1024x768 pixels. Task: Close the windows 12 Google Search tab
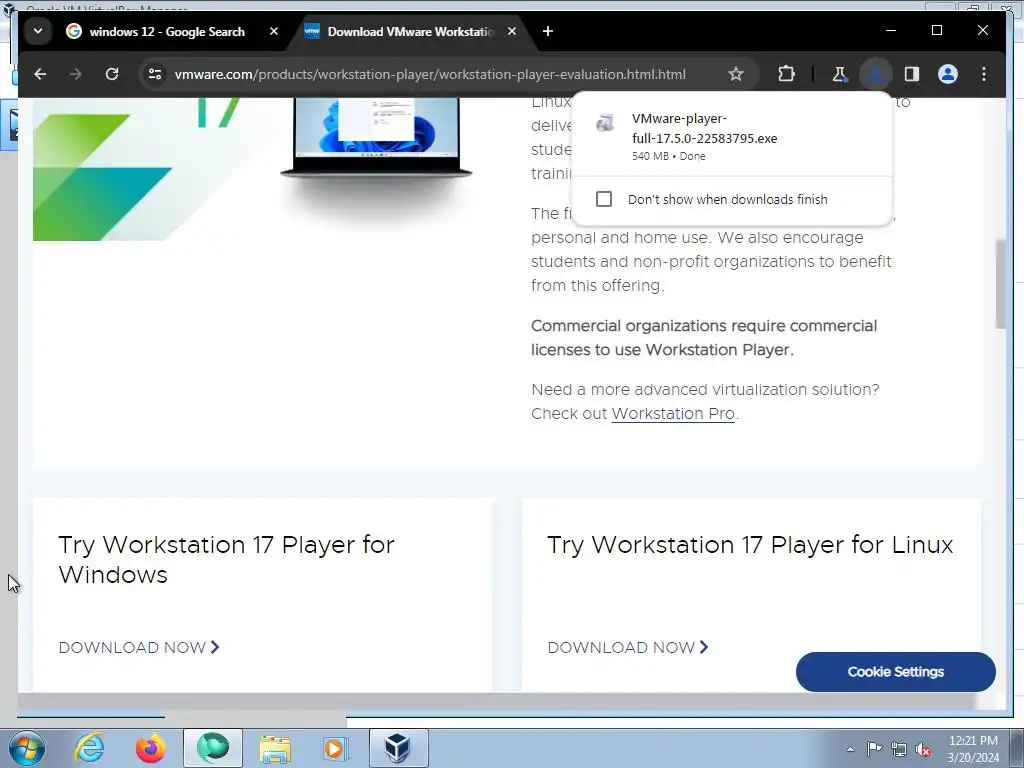coord(274,31)
